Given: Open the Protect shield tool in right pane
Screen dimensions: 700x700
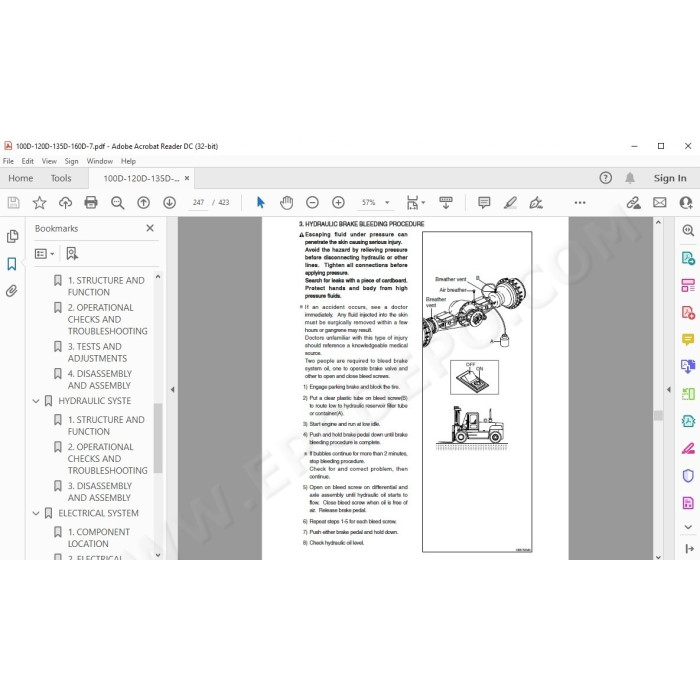Looking at the screenshot, I should (688, 475).
